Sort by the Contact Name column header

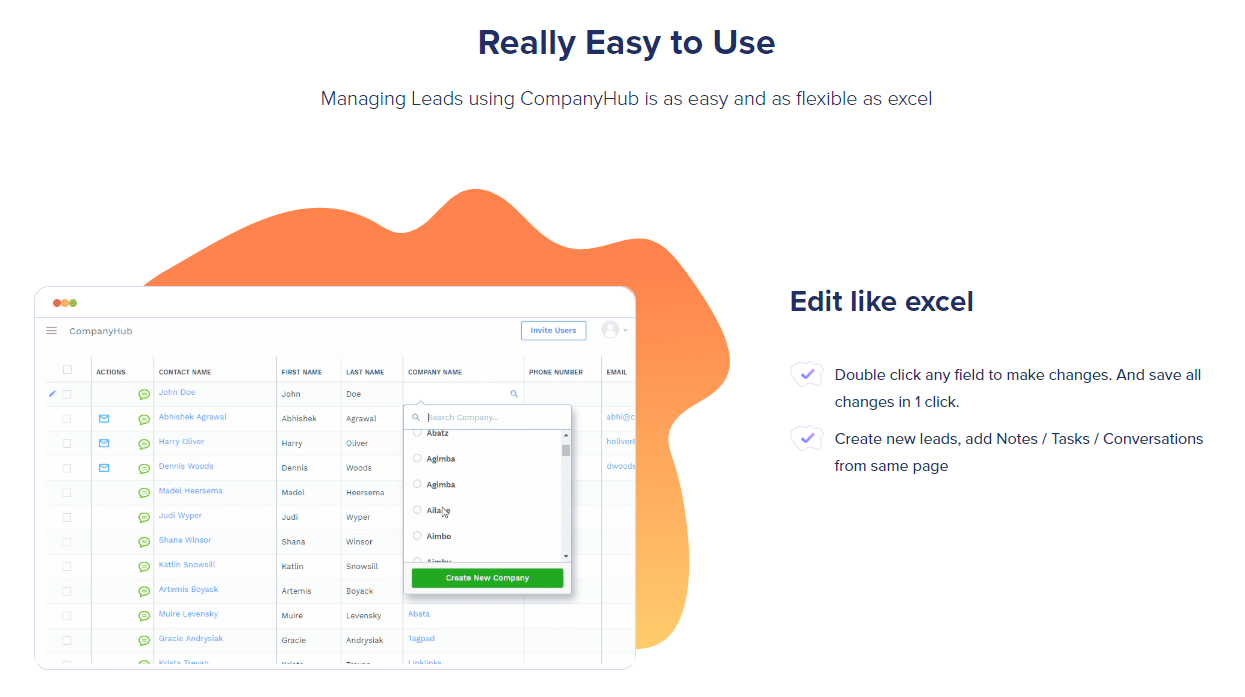coord(185,372)
